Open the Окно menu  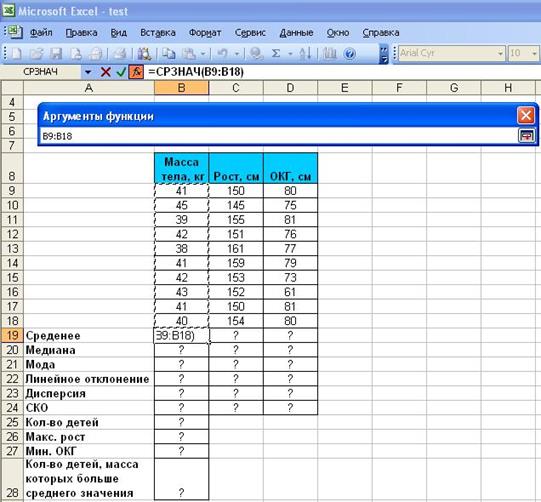click(338, 33)
